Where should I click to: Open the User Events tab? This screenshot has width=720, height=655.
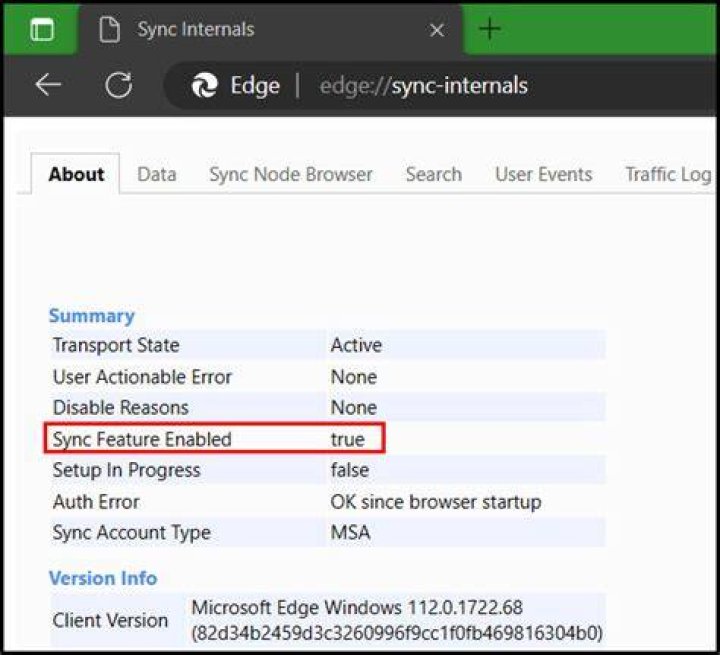[x=544, y=174]
